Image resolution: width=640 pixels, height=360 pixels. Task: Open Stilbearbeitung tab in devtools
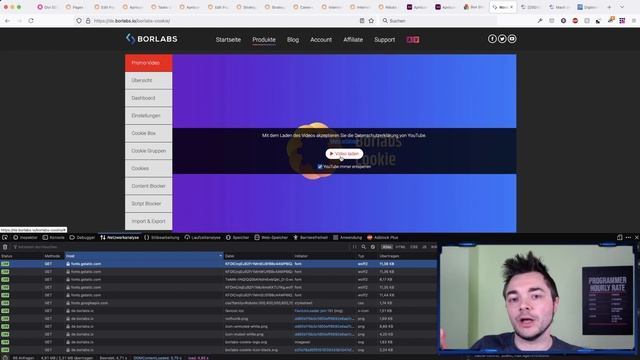[x=162, y=238]
